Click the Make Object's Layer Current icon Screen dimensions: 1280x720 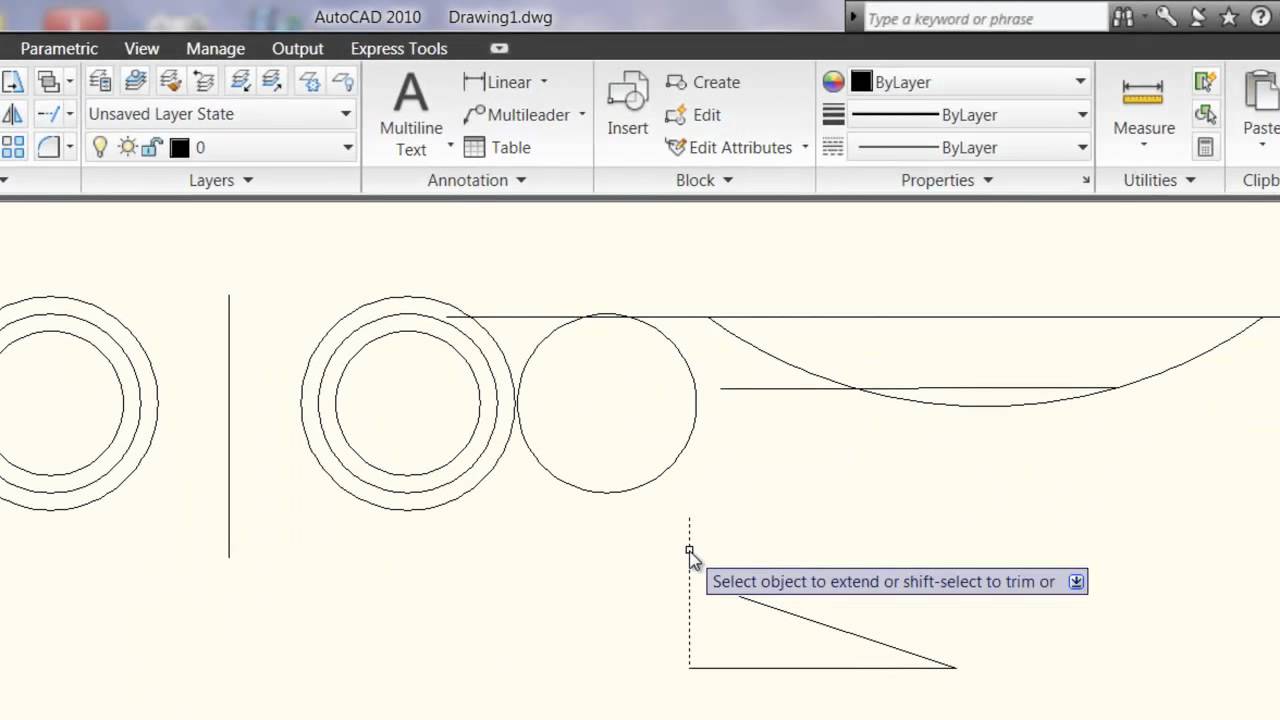click(135, 81)
